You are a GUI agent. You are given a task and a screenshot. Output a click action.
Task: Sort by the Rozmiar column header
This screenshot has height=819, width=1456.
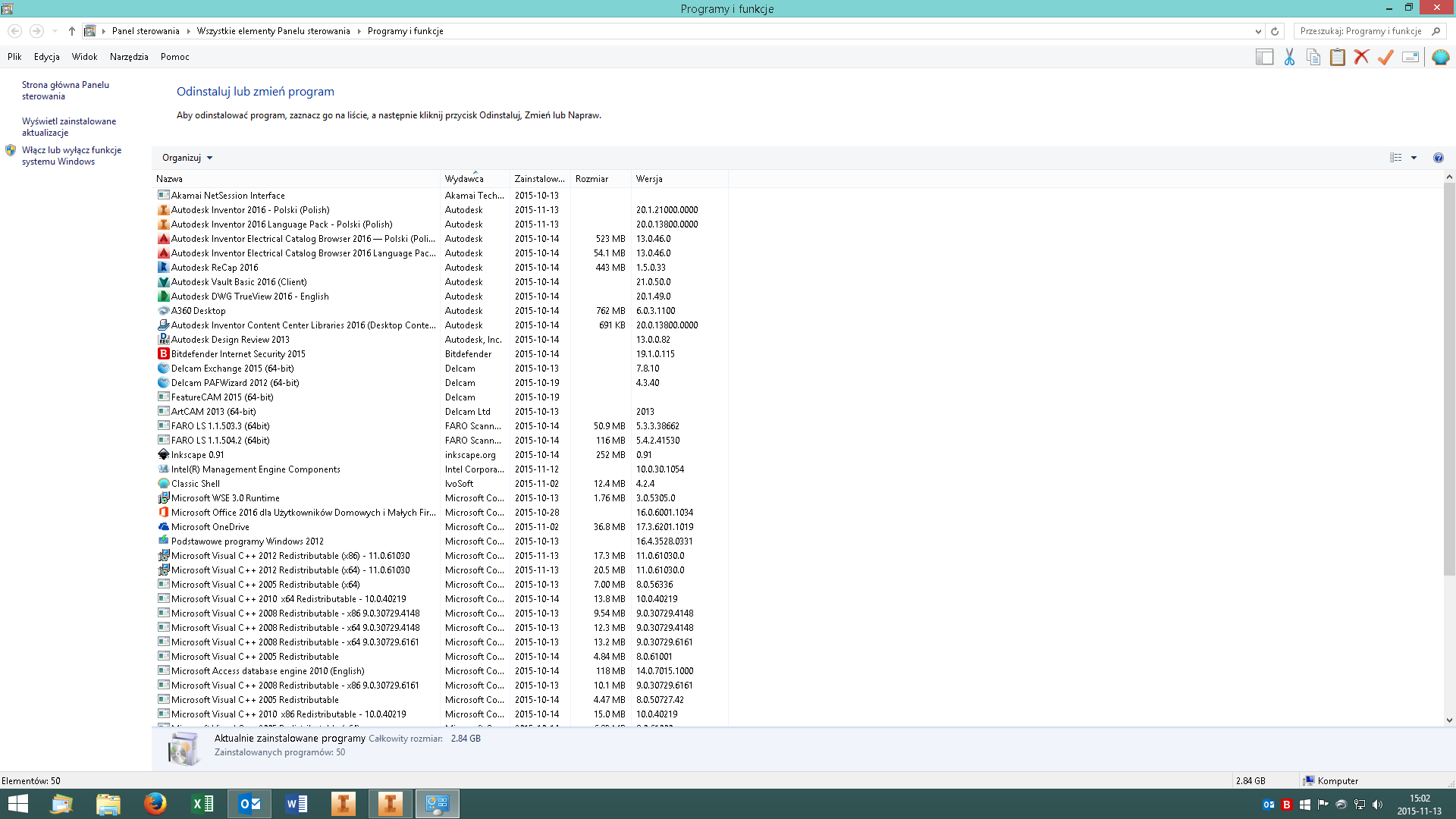(601, 179)
